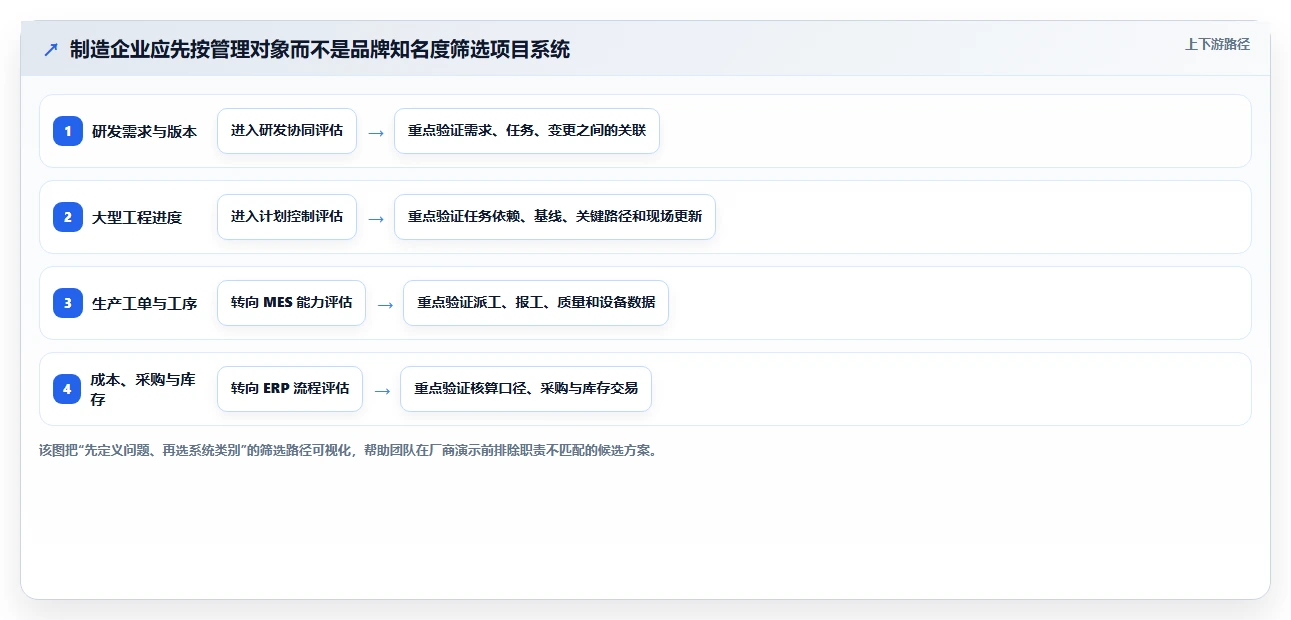Click the arrow after 进入计划控制评估
1291x620 pixels.
pyautogui.click(x=376, y=218)
